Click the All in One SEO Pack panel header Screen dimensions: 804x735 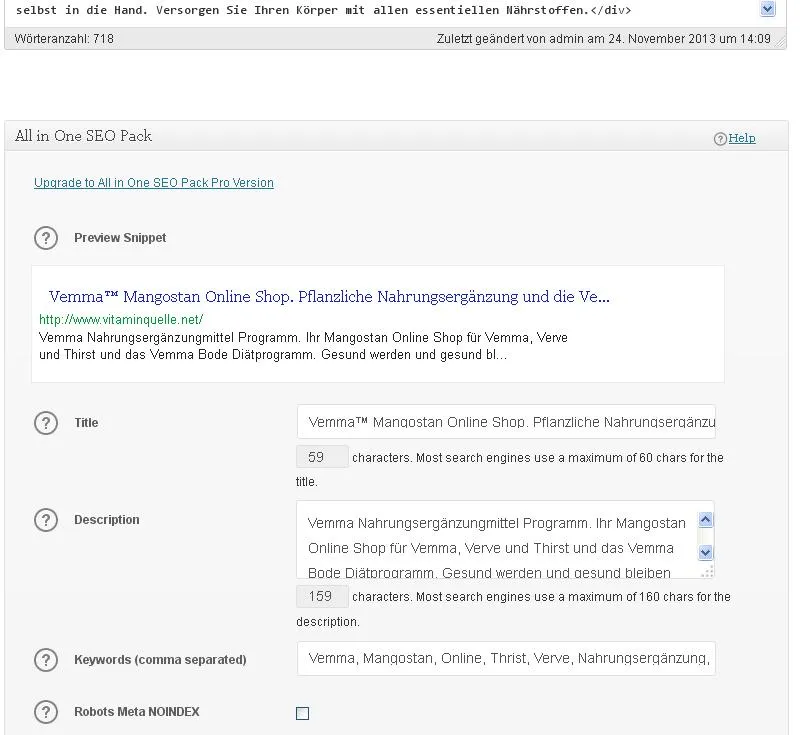coord(396,136)
